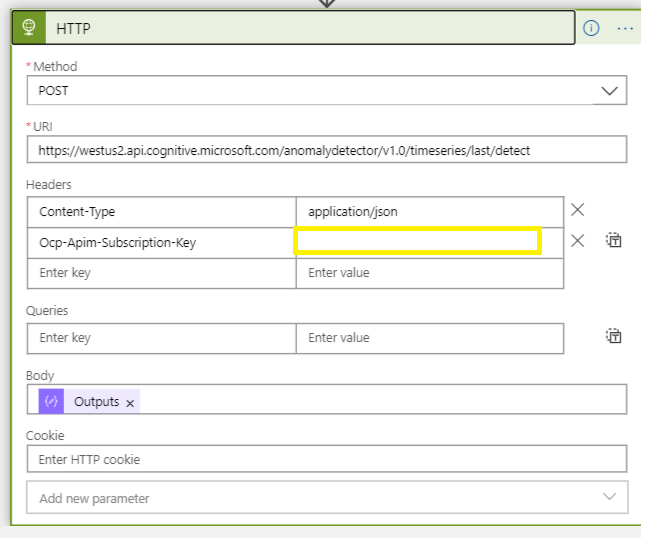The height and width of the screenshot is (538, 651).
Task: Open the HTTP action ellipsis menu
Action: coord(625,29)
